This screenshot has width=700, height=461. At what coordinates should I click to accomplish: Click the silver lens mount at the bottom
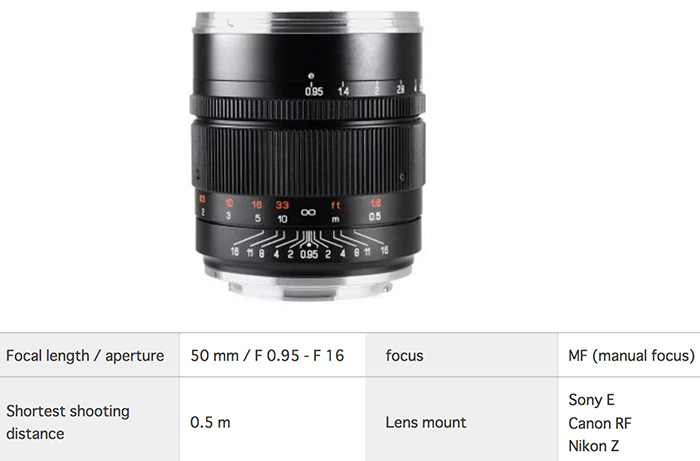[308, 279]
